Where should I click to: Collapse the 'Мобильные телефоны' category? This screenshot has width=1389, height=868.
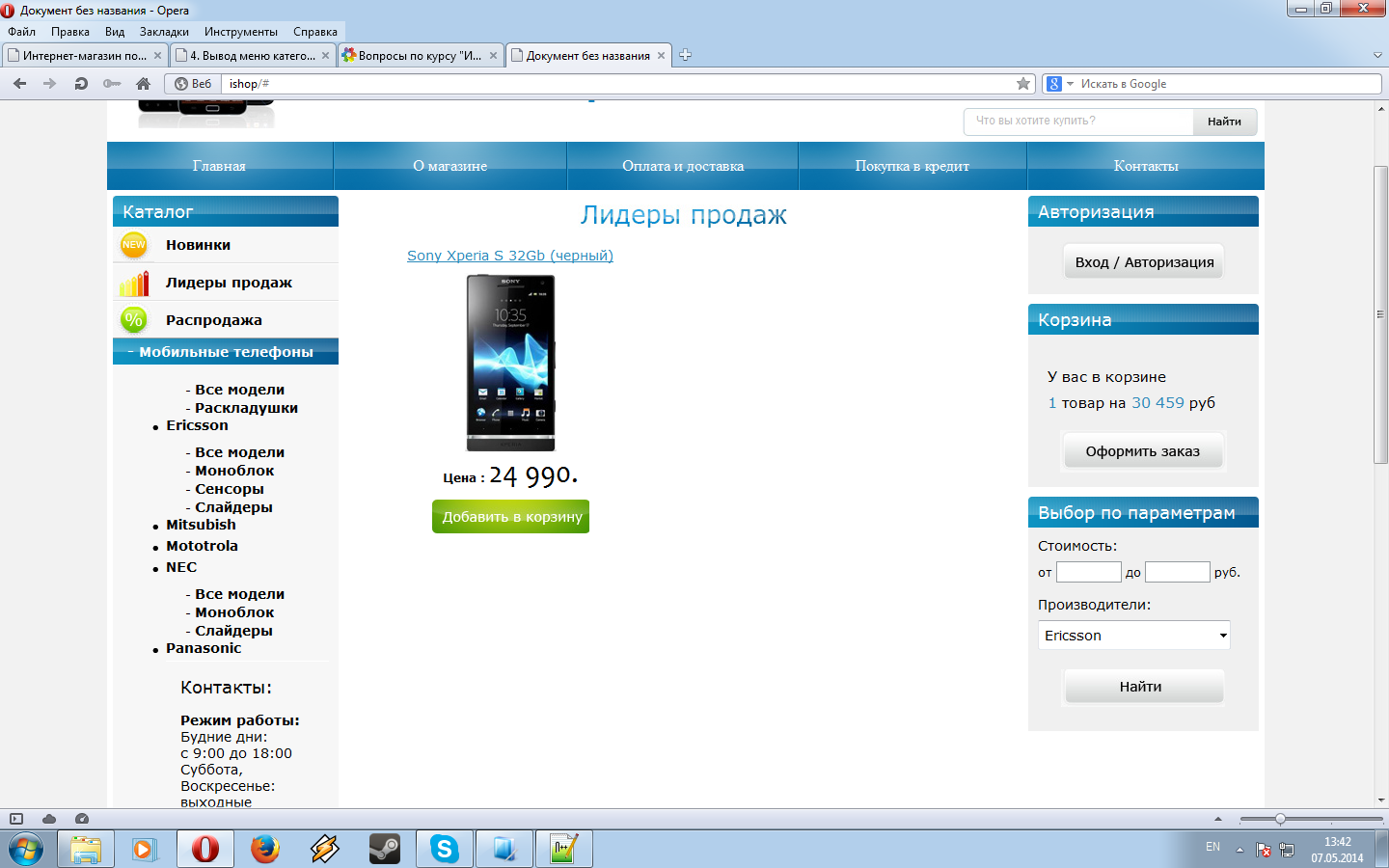226,352
